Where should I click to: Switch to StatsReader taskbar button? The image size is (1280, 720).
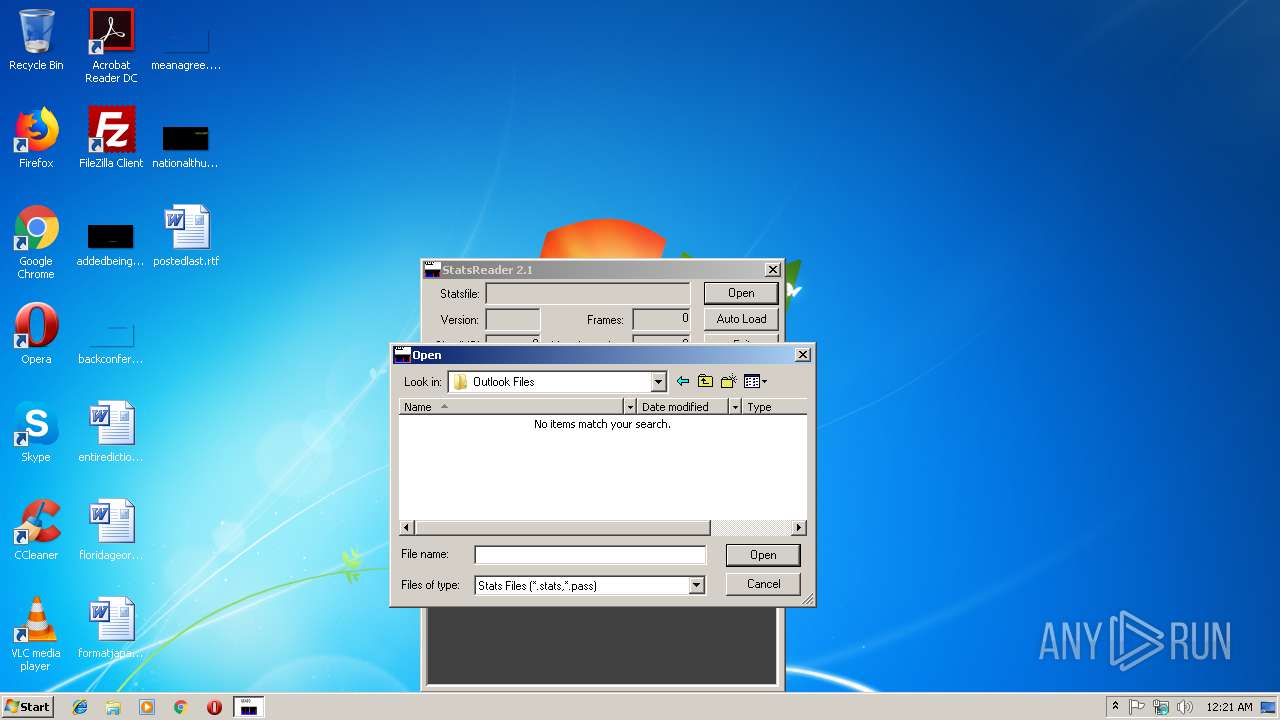[x=249, y=707]
